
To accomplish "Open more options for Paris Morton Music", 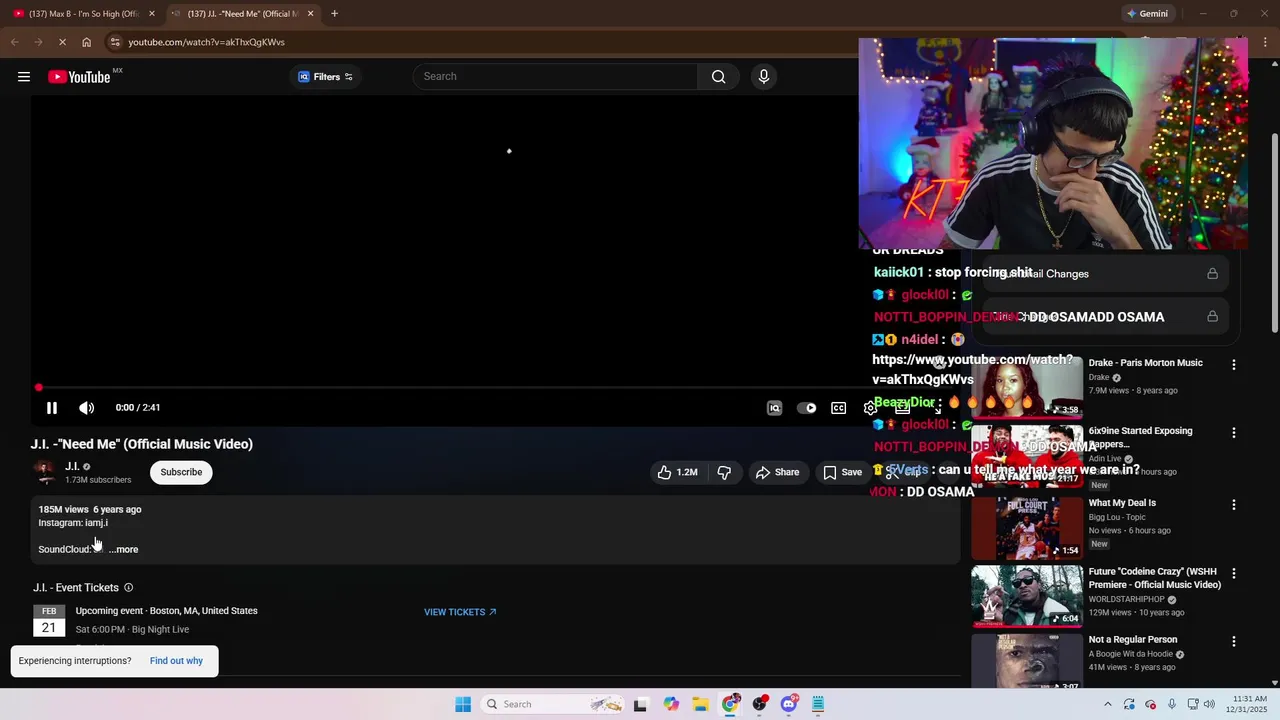I will 1233,365.
